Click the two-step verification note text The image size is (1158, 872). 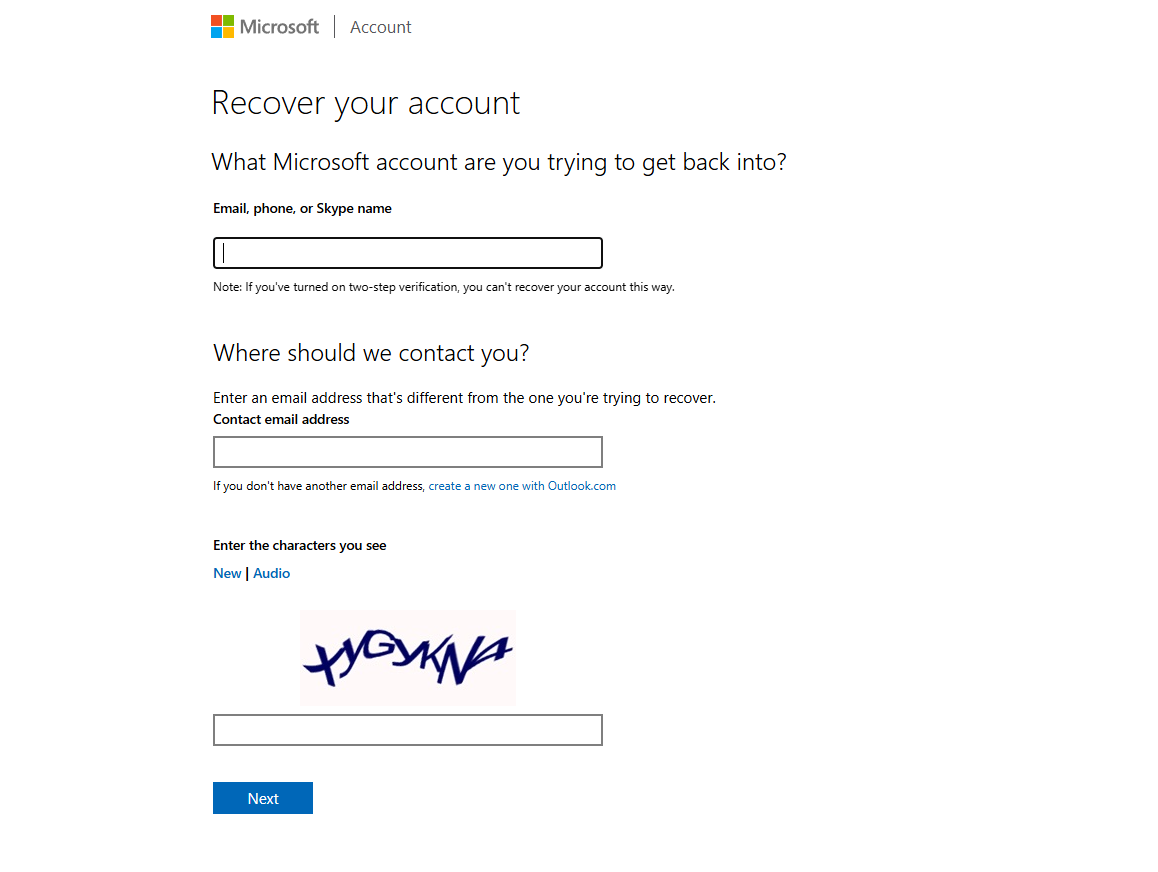444,287
